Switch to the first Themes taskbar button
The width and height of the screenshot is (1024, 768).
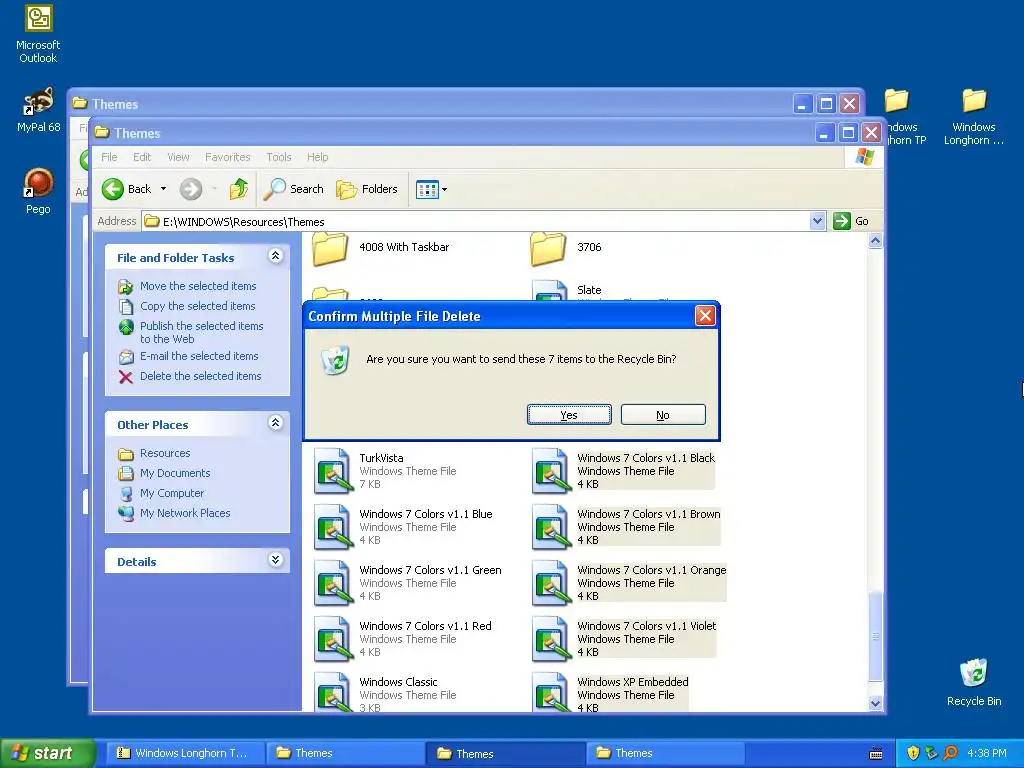[x=345, y=753]
